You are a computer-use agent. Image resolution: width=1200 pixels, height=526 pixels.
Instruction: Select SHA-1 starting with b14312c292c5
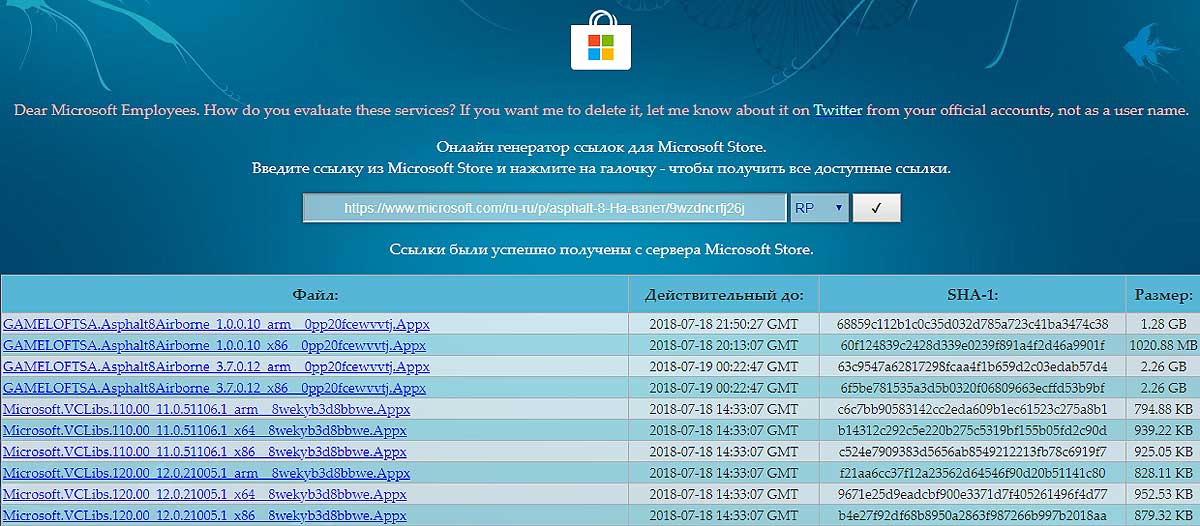click(973, 431)
